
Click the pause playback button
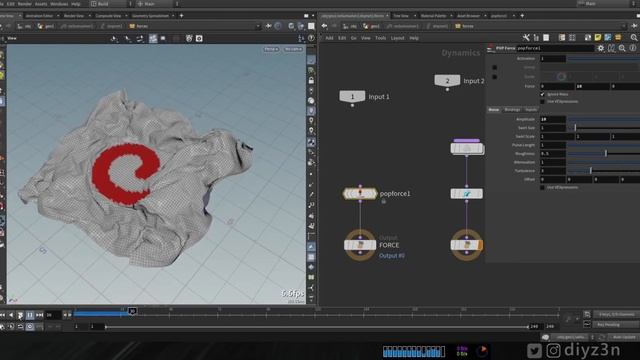(30, 315)
